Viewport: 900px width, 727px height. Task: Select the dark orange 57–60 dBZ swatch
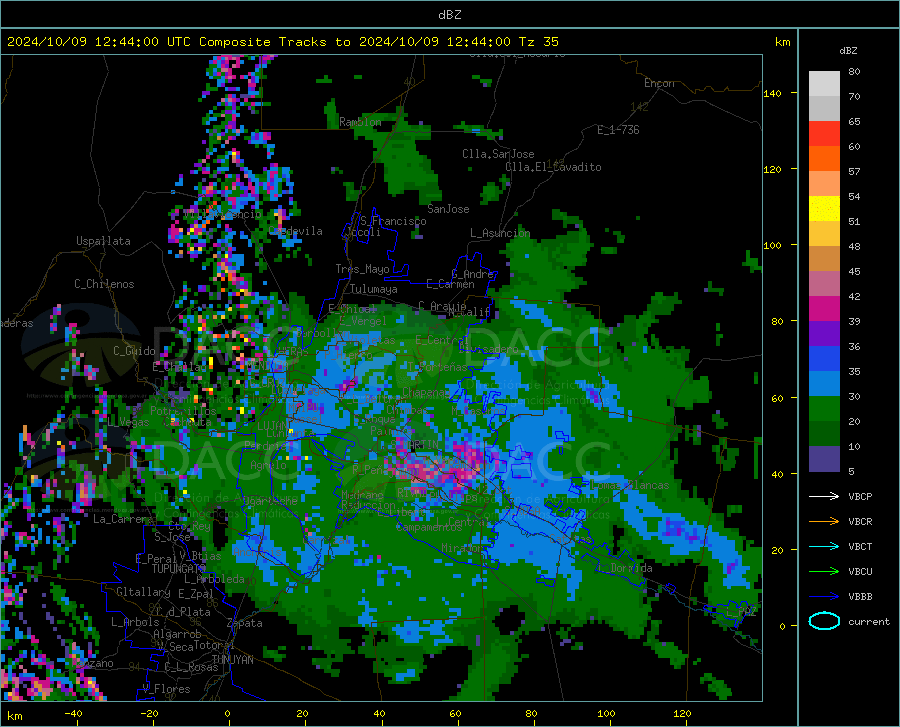coord(824,159)
